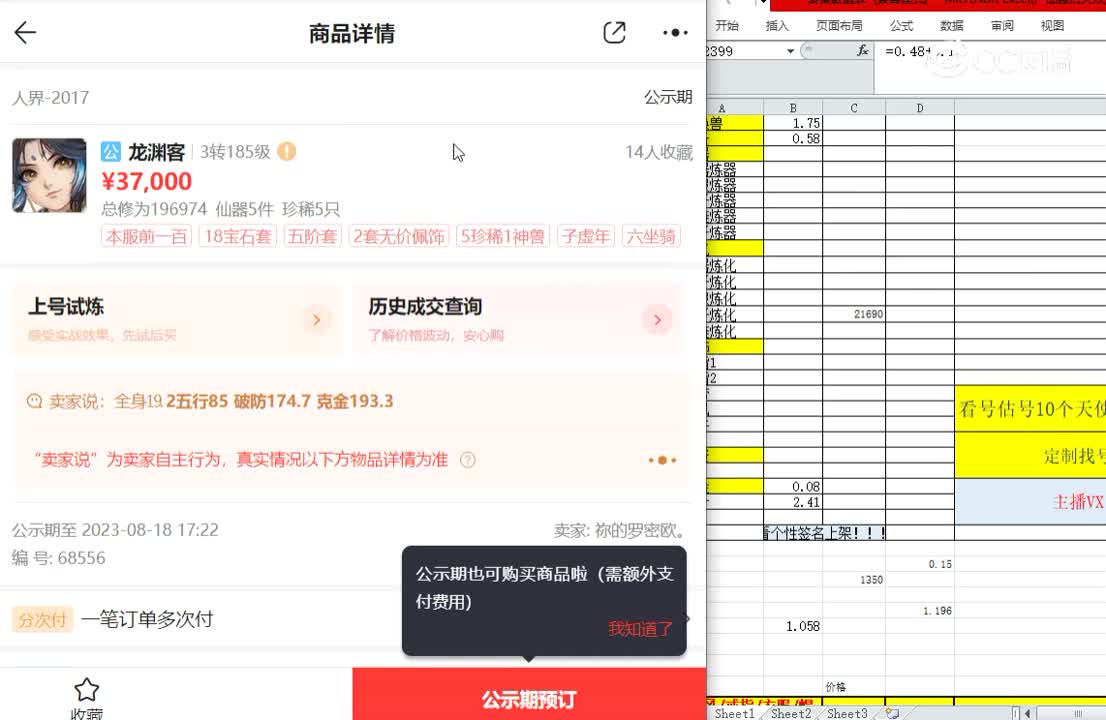The image size is (1106, 720).
Task: Tap the orange info icon beside level
Action: (x=286, y=151)
